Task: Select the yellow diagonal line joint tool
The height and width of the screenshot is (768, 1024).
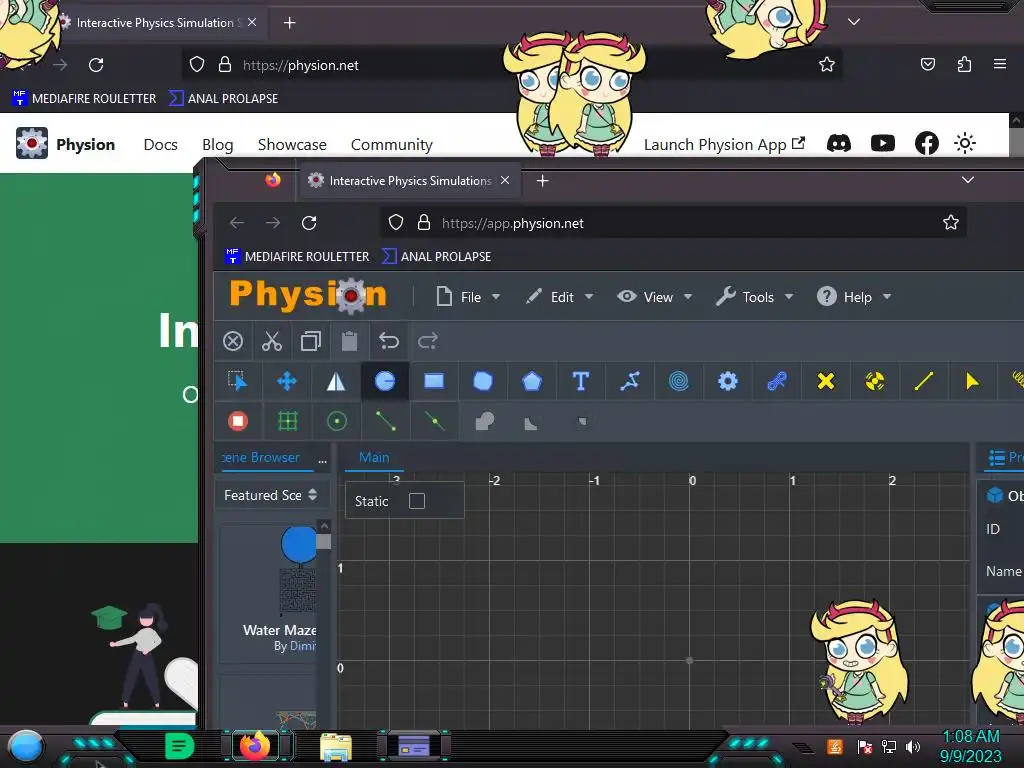Action: (x=923, y=381)
